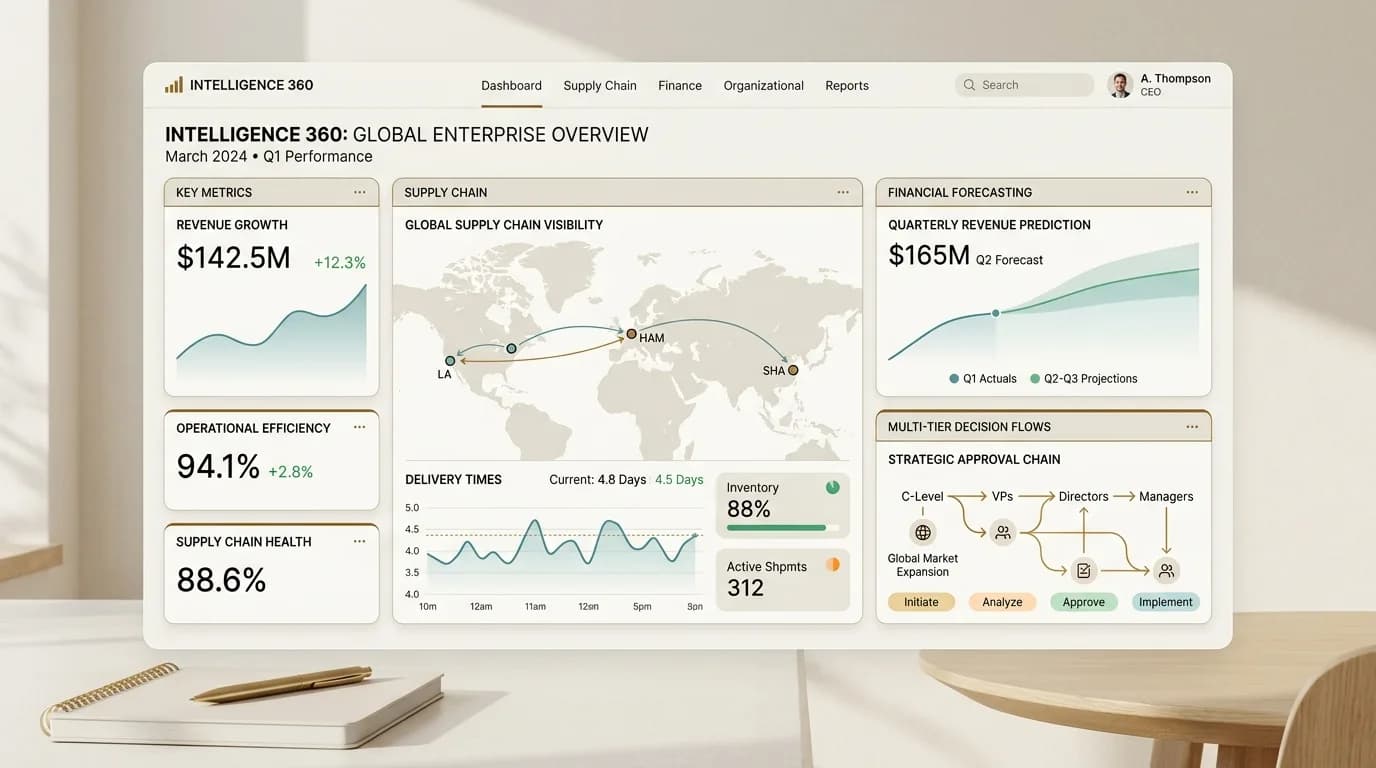Select the unlabeled central US map node
Screen dimensions: 1376x768
point(512,348)
